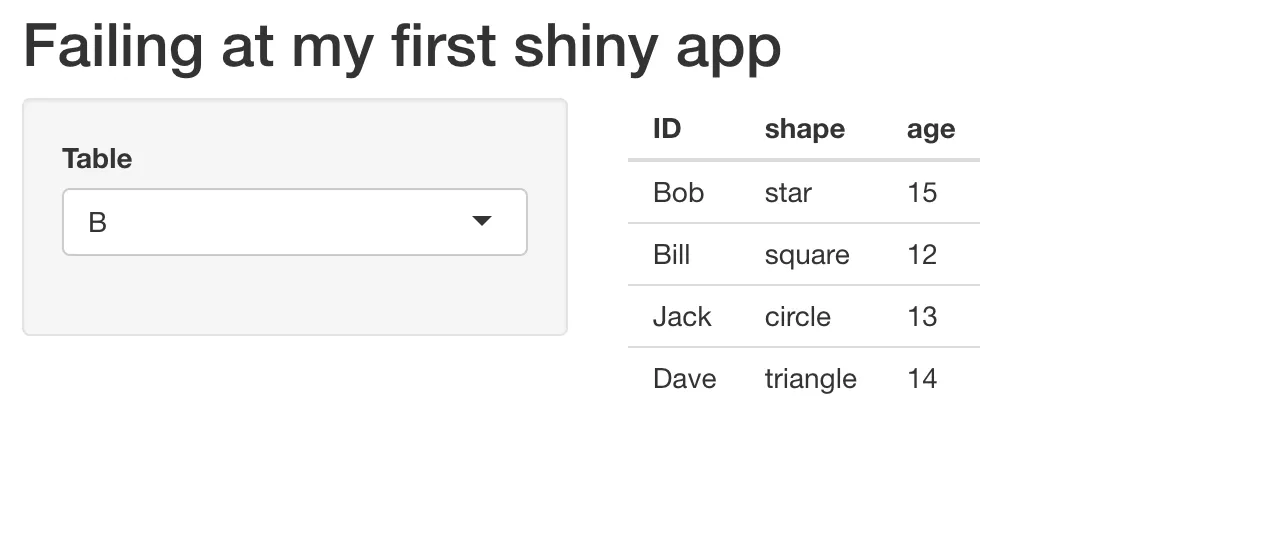The height and width of the screenshot is (560, 1270).
Task: Select the star cell in table
Action: click(x=788, y=192)
